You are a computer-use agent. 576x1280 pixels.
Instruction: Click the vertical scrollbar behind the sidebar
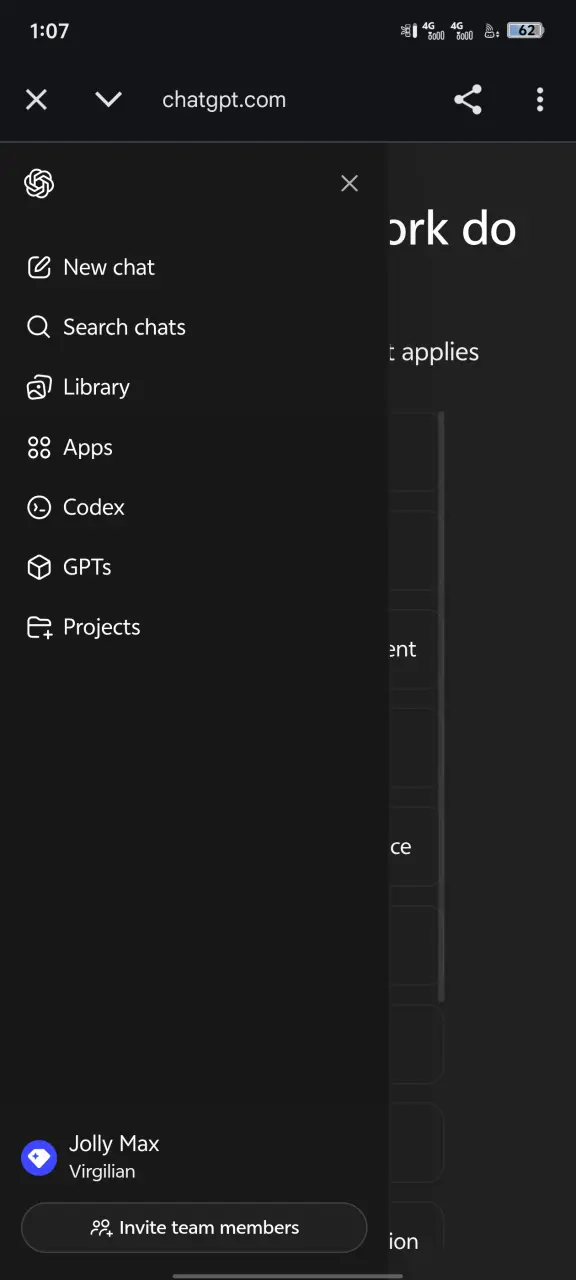click(x=441, y=705)
